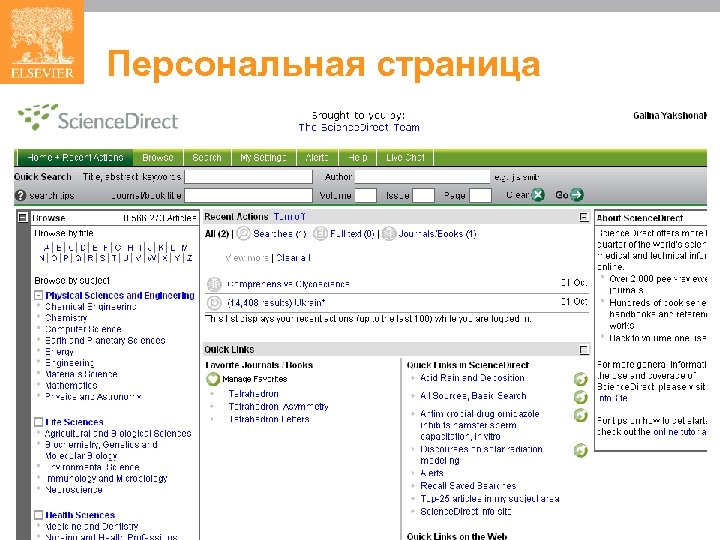Open Chemistry subject
Image resolution: width=720 pixels, height=540 pixels.
point(66,318)
